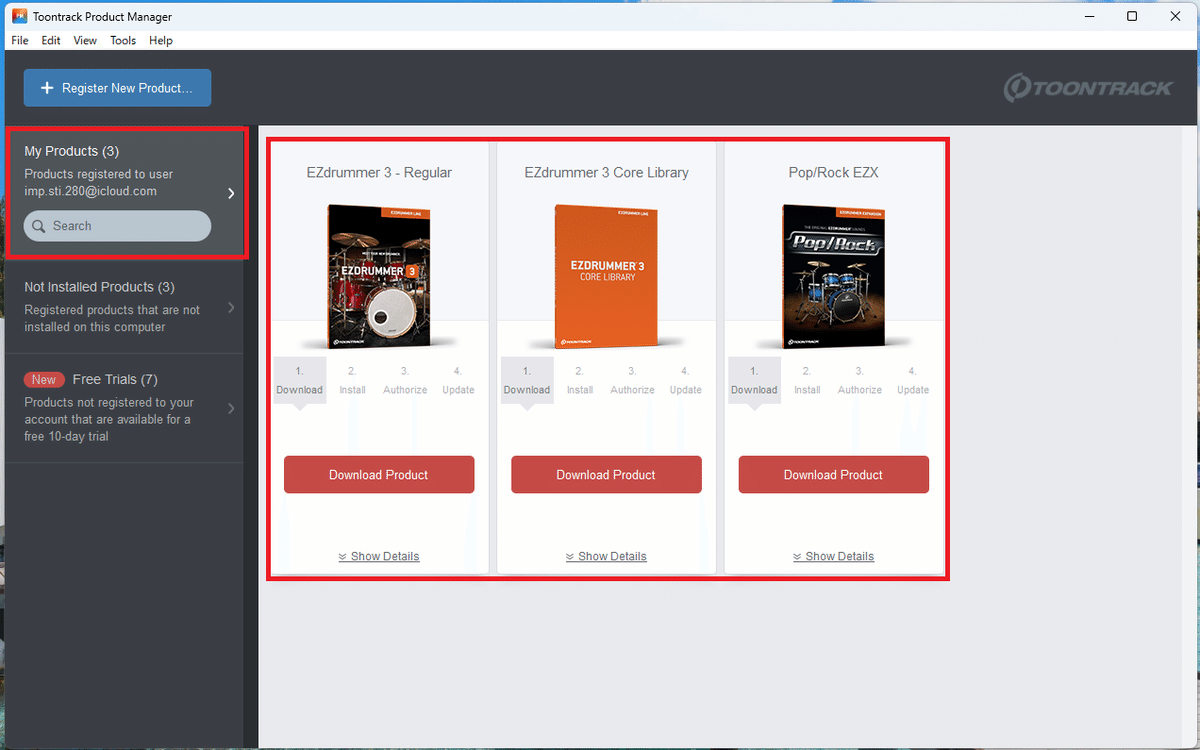Expand the Not Installed Products chevron
This screenshot has height=750, width=1200.
(x=231, y=307)
